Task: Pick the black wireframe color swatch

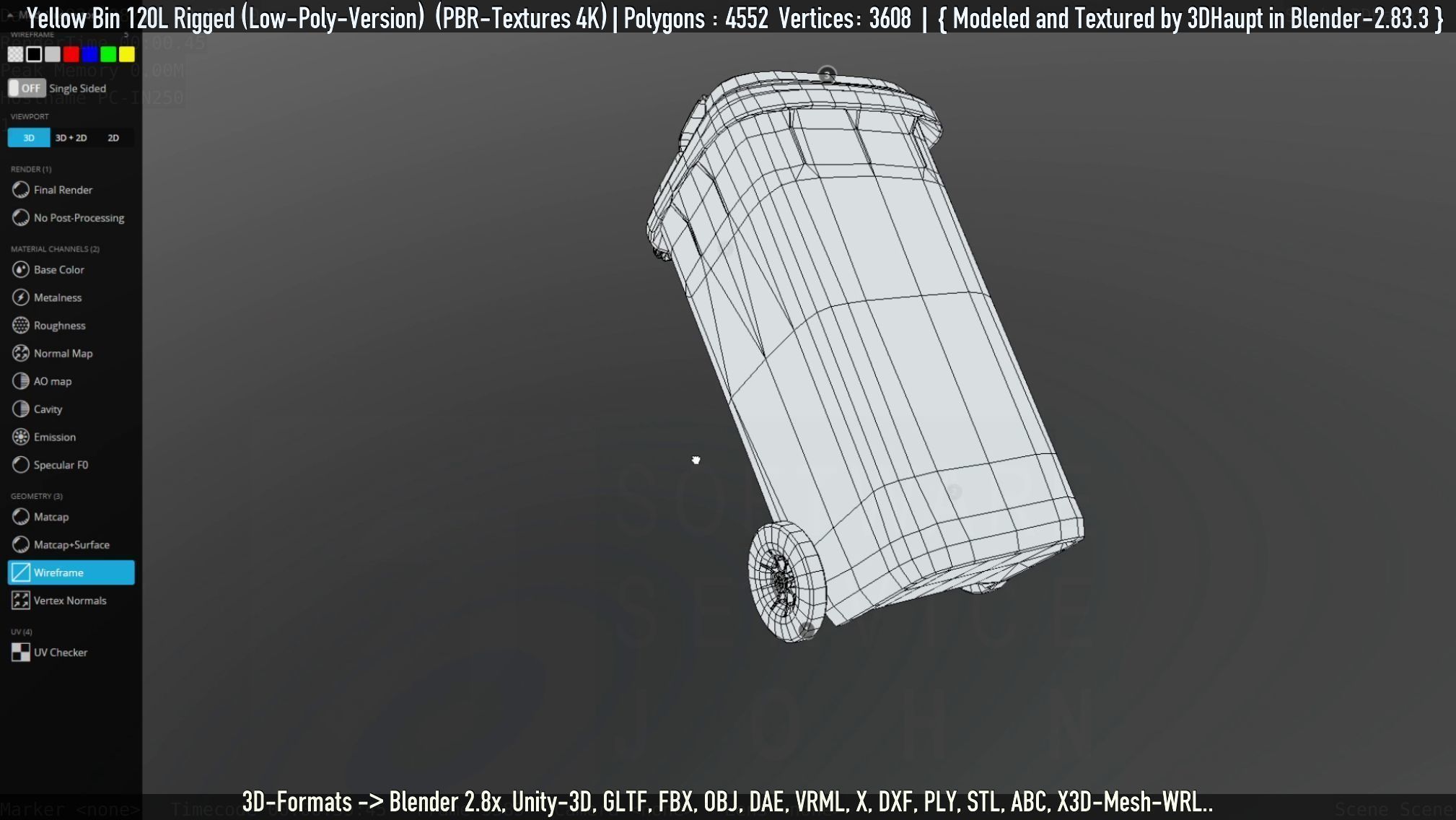Action: tap(34, 54)
